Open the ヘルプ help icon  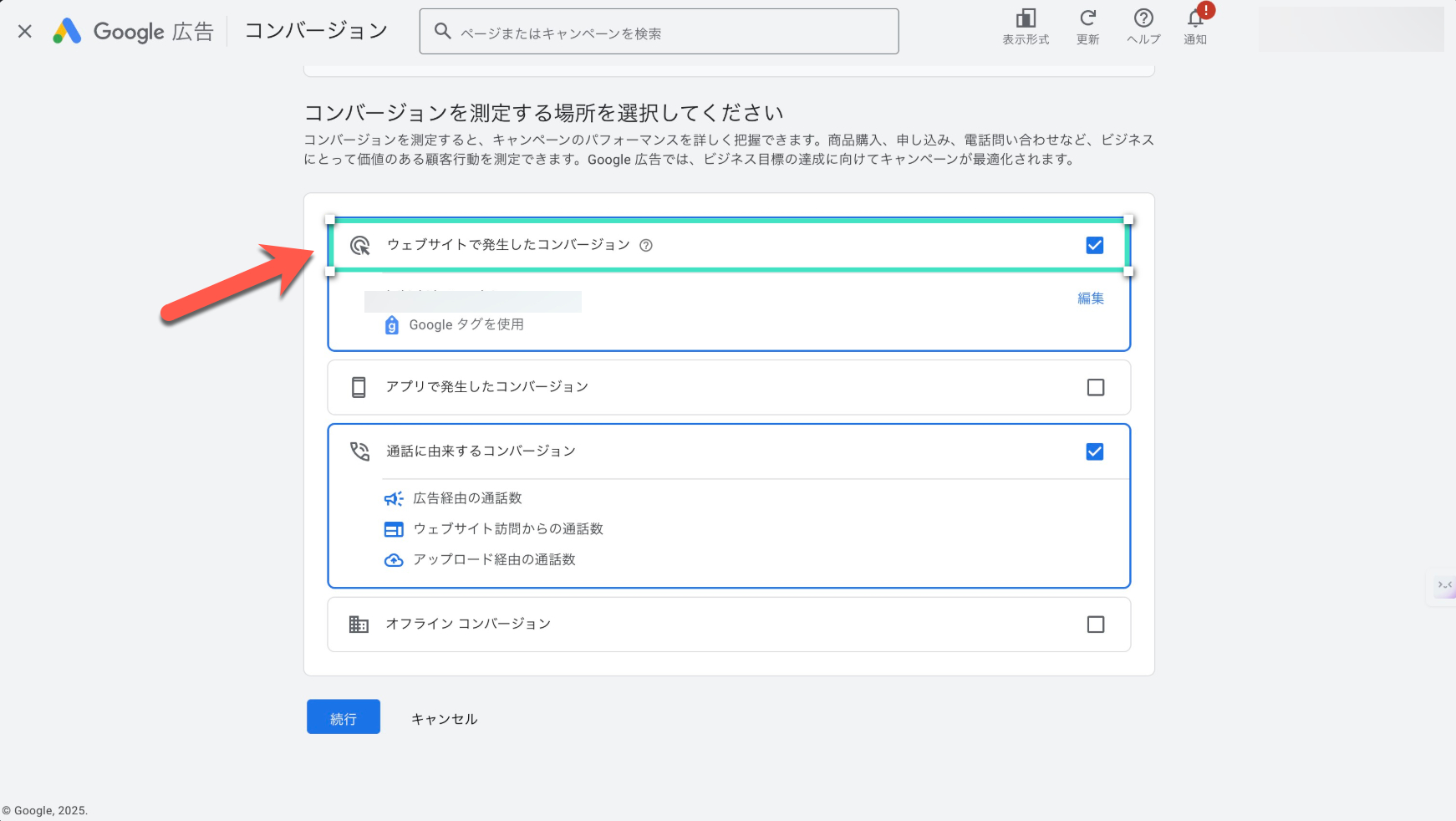click(x=1143, y=18)
